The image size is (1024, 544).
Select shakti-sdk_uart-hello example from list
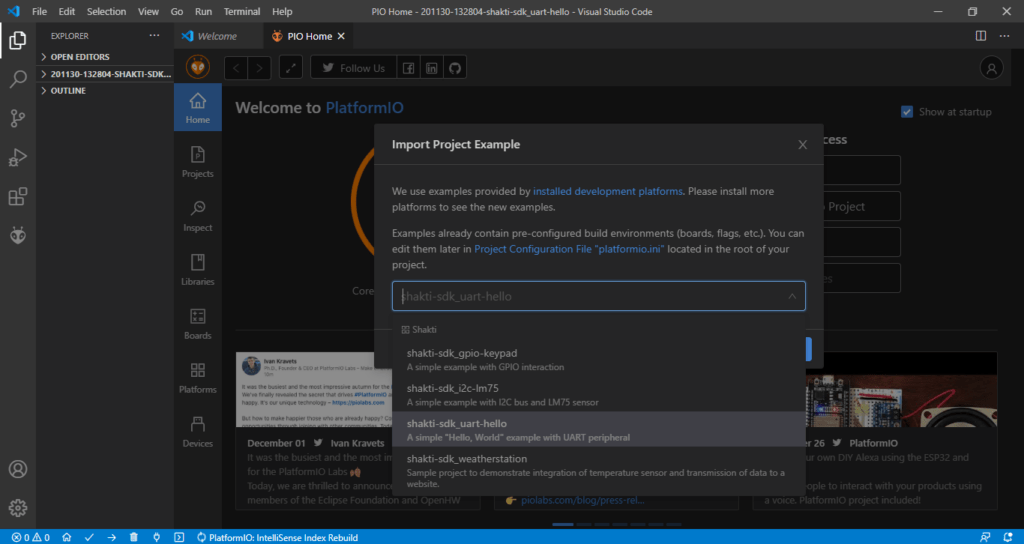[598, 430]
